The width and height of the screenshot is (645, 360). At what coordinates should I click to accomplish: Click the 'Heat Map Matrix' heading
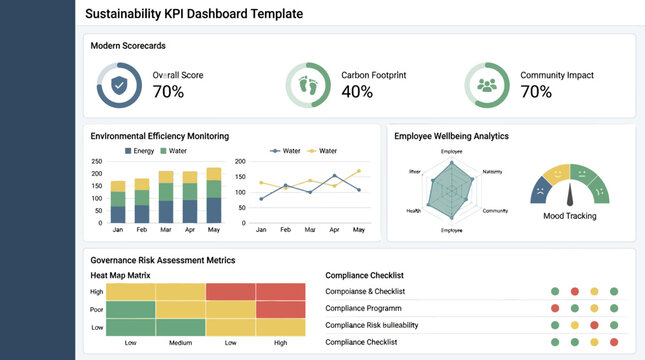click(121, 275)
